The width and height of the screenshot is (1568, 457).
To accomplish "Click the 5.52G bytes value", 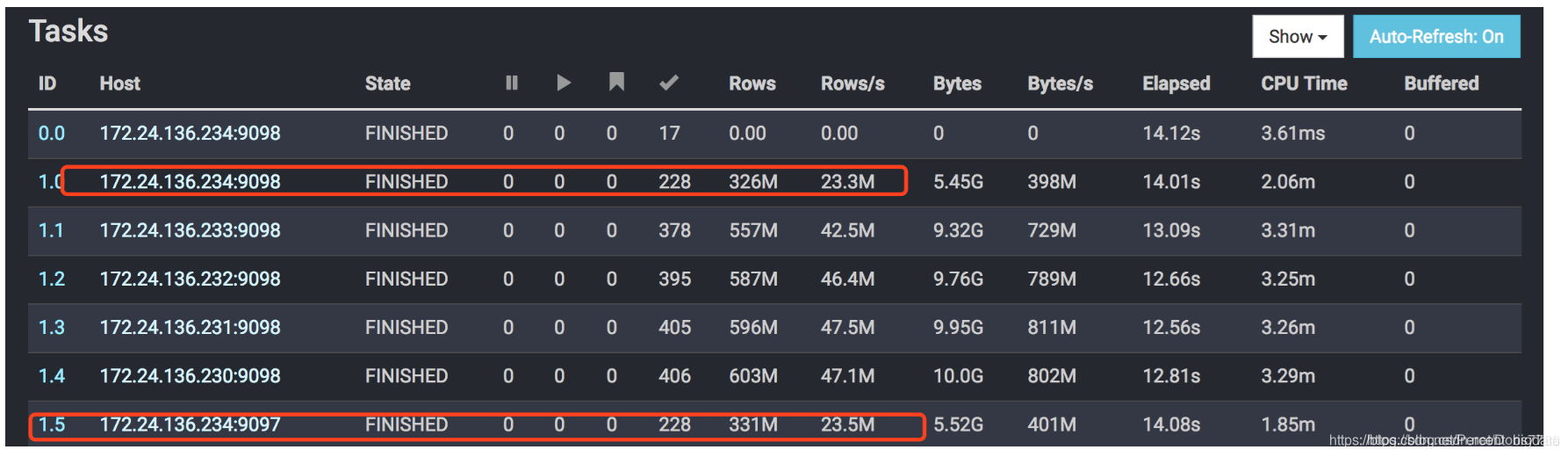I will 959,424.
